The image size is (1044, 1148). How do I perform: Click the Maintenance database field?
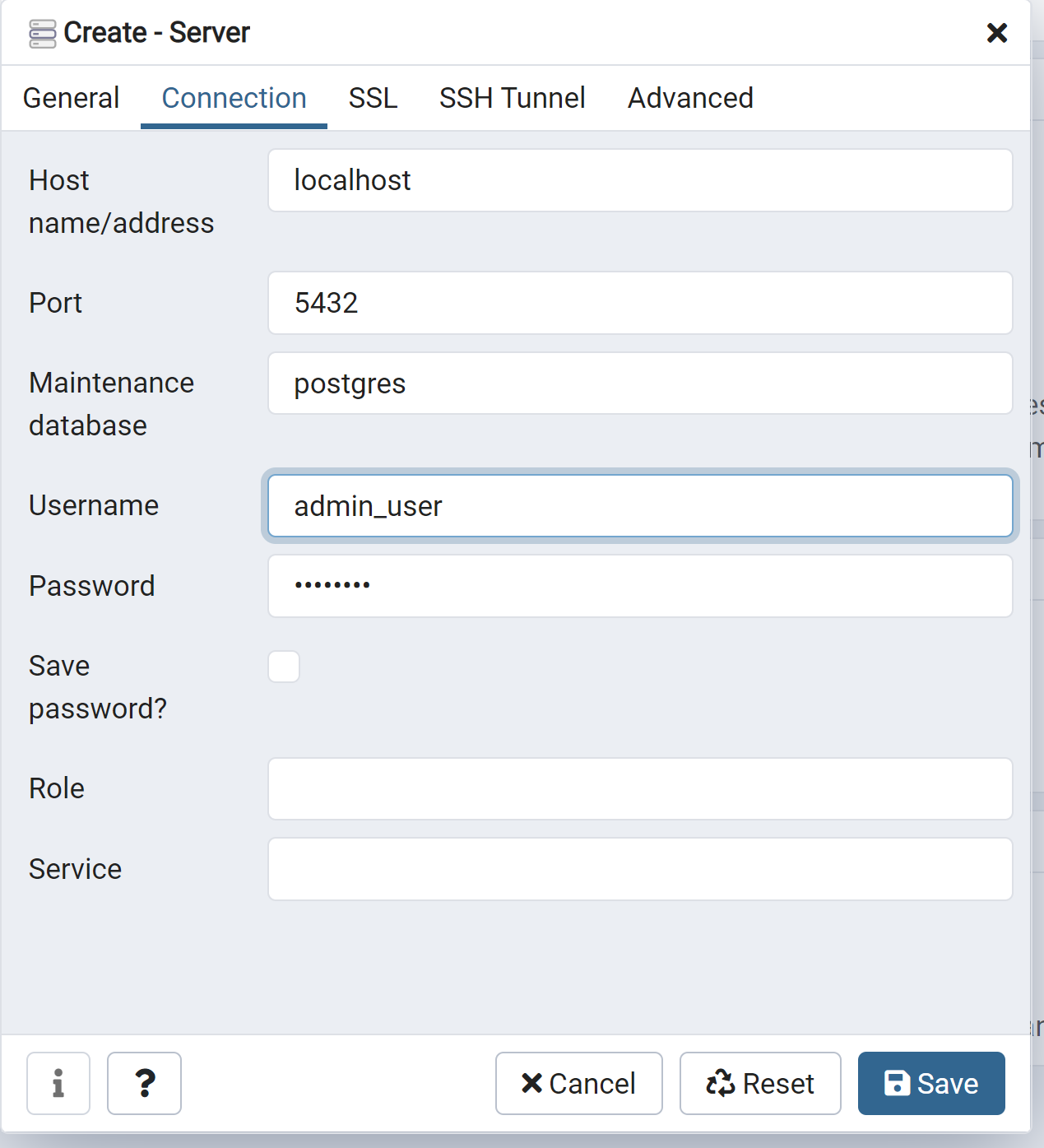click(640, 383)
